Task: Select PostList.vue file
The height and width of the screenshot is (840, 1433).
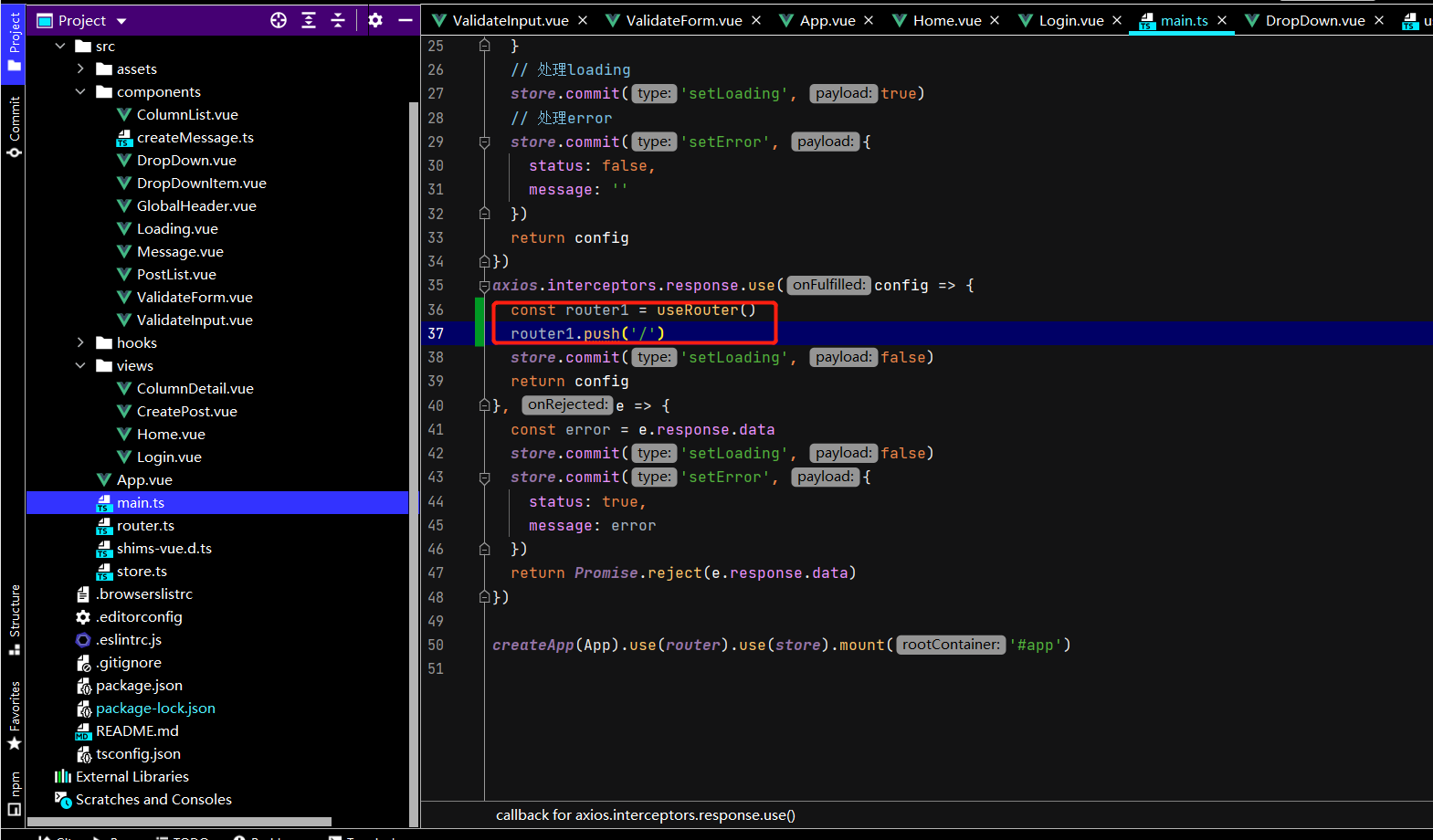Action: point(176,274)
